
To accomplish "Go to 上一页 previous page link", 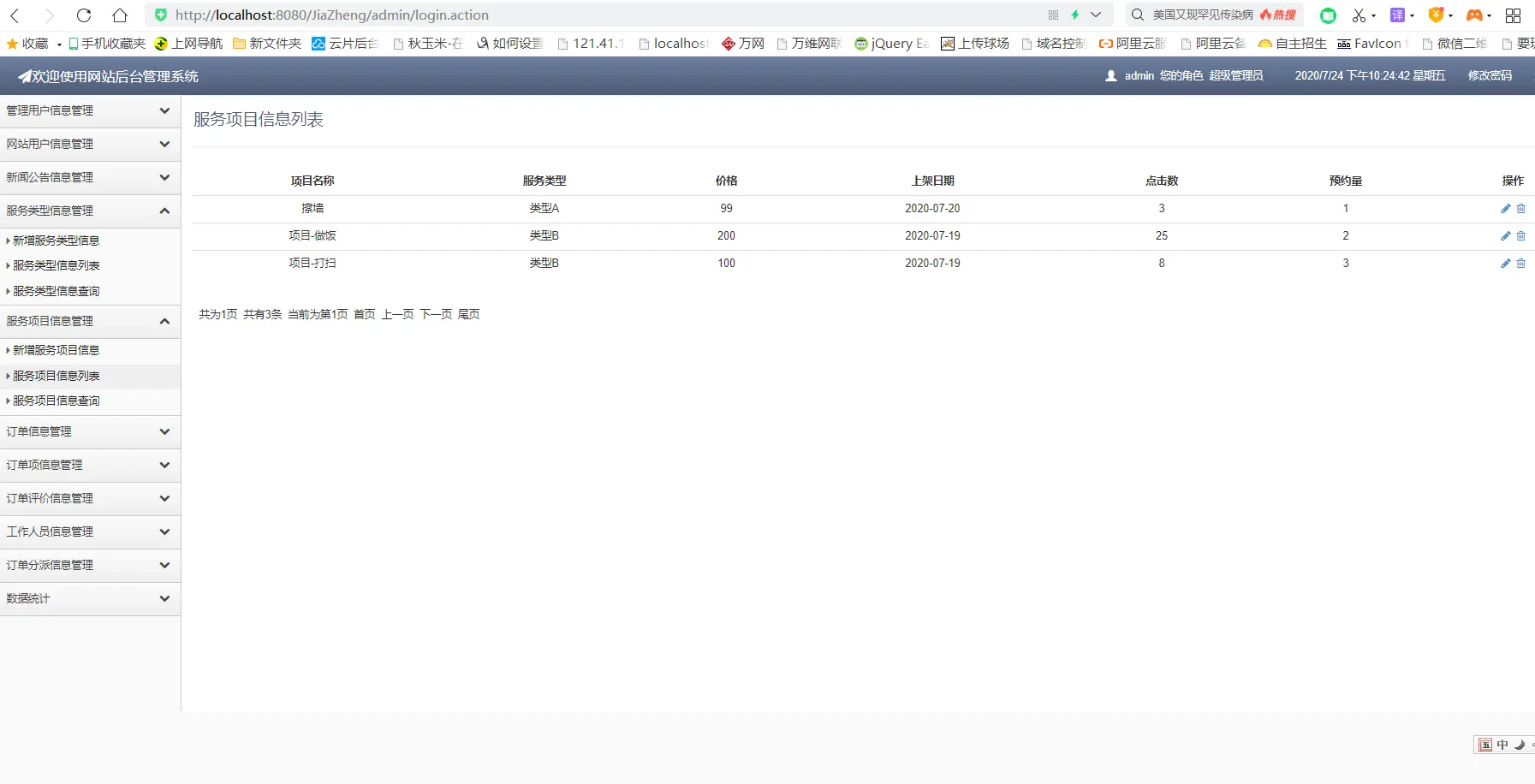I will [x=397, y=315].
